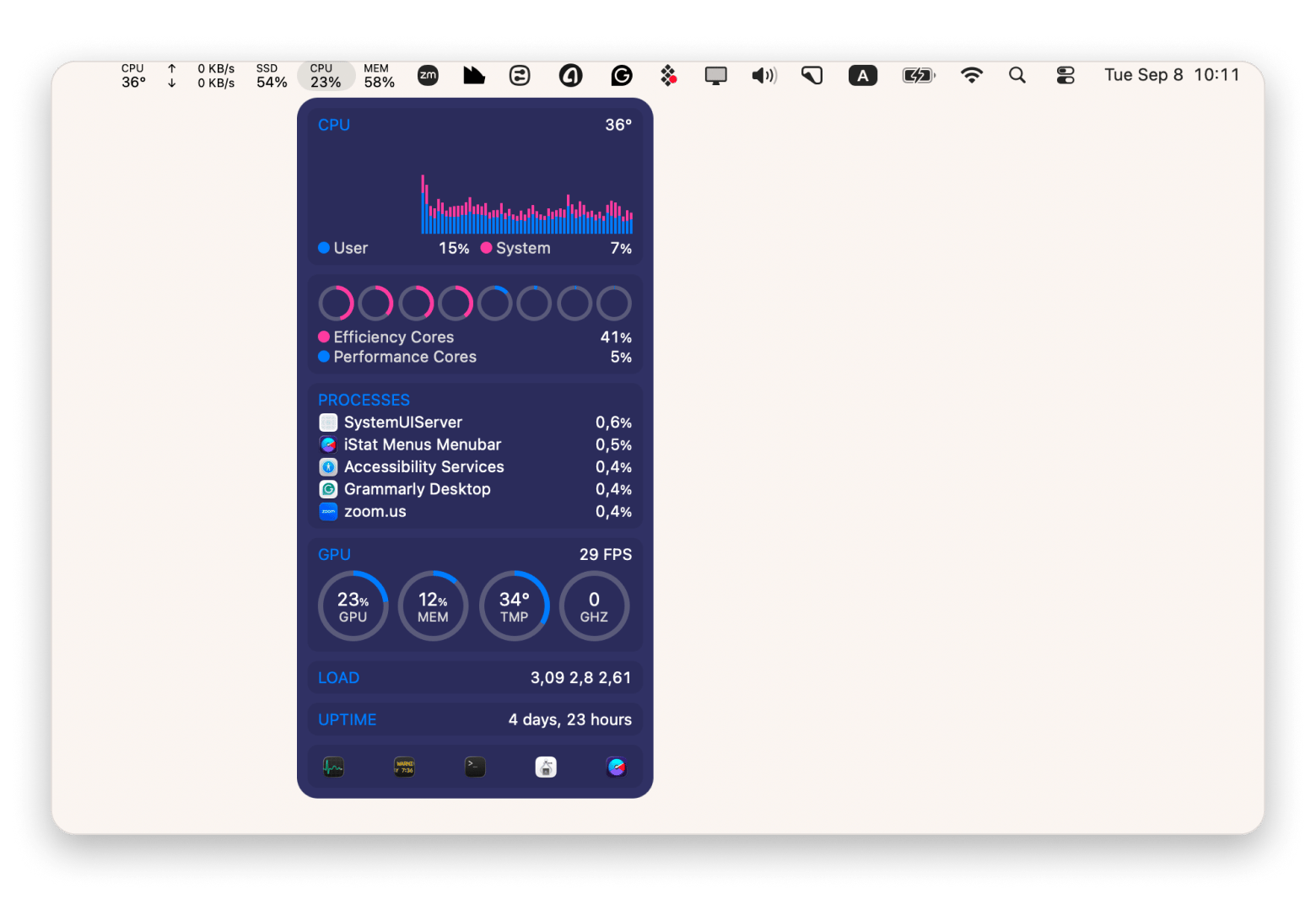Open Spotlight search magnifier
This screenshot has height=899, width=1316.
(x=1017, y=75)
